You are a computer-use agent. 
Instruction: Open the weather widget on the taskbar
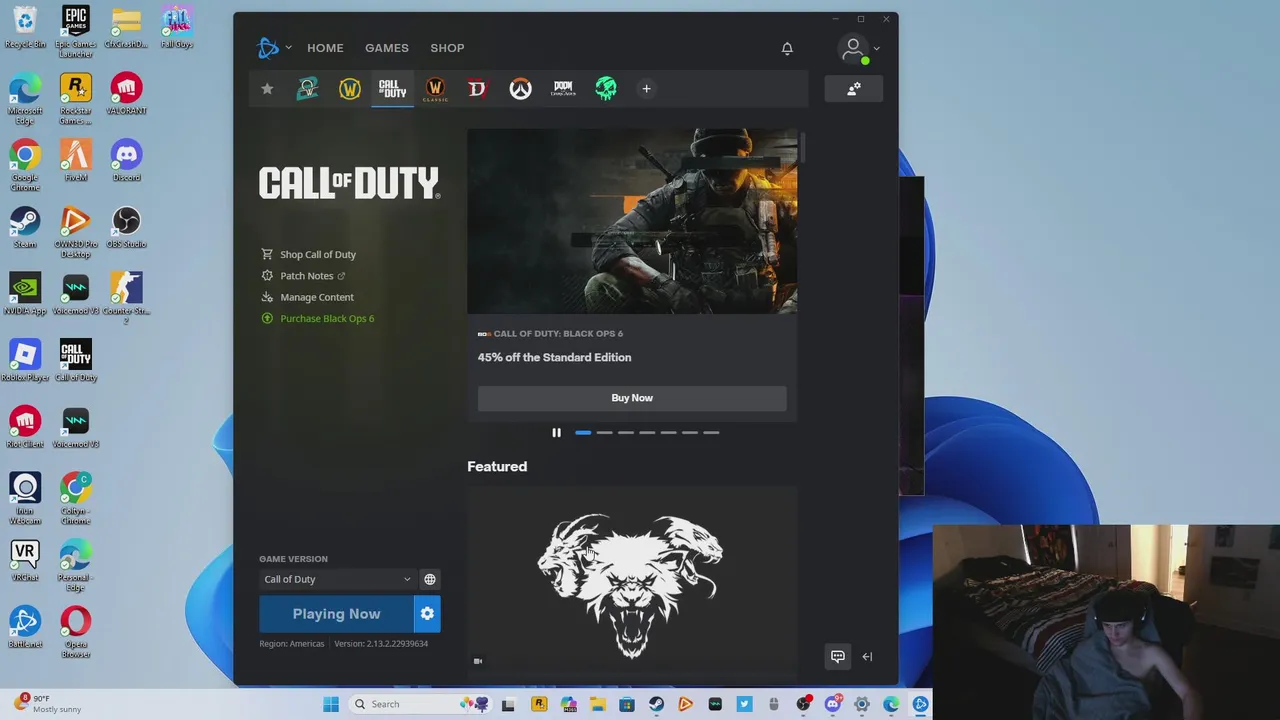50,704
